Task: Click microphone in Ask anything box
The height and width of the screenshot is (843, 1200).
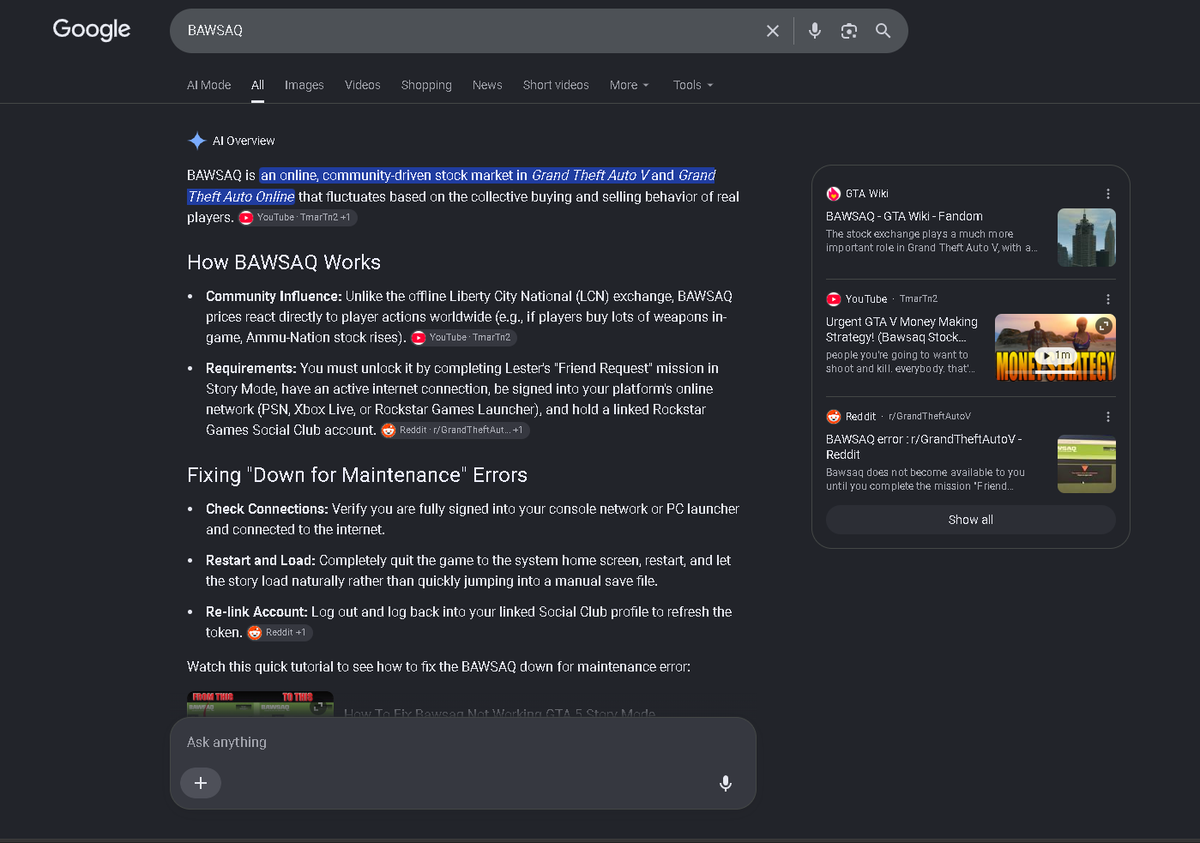Action: click(x=726, y=783)
